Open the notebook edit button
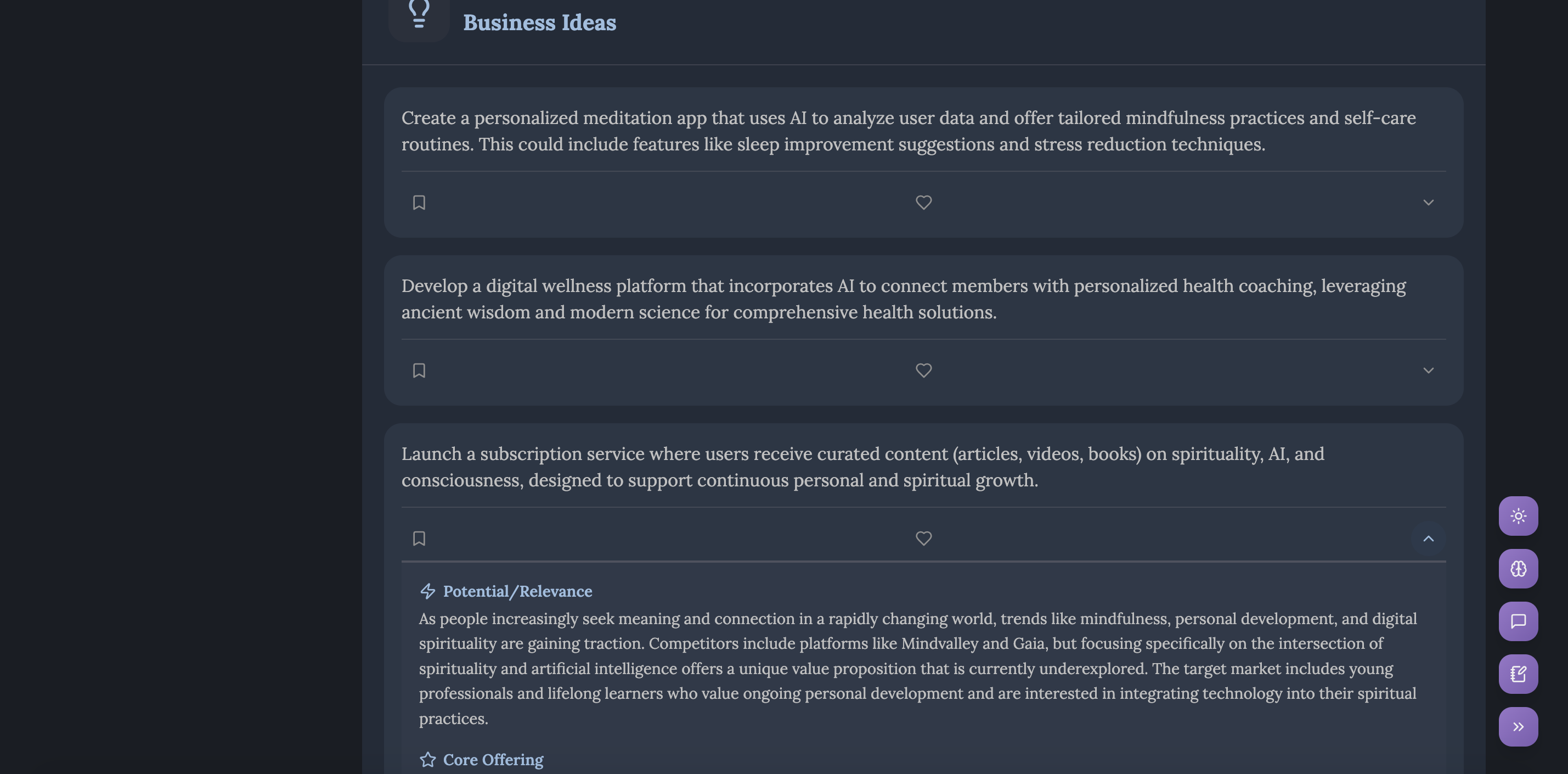Screen dimensions: 1568x774 (x=1518, y=674)
